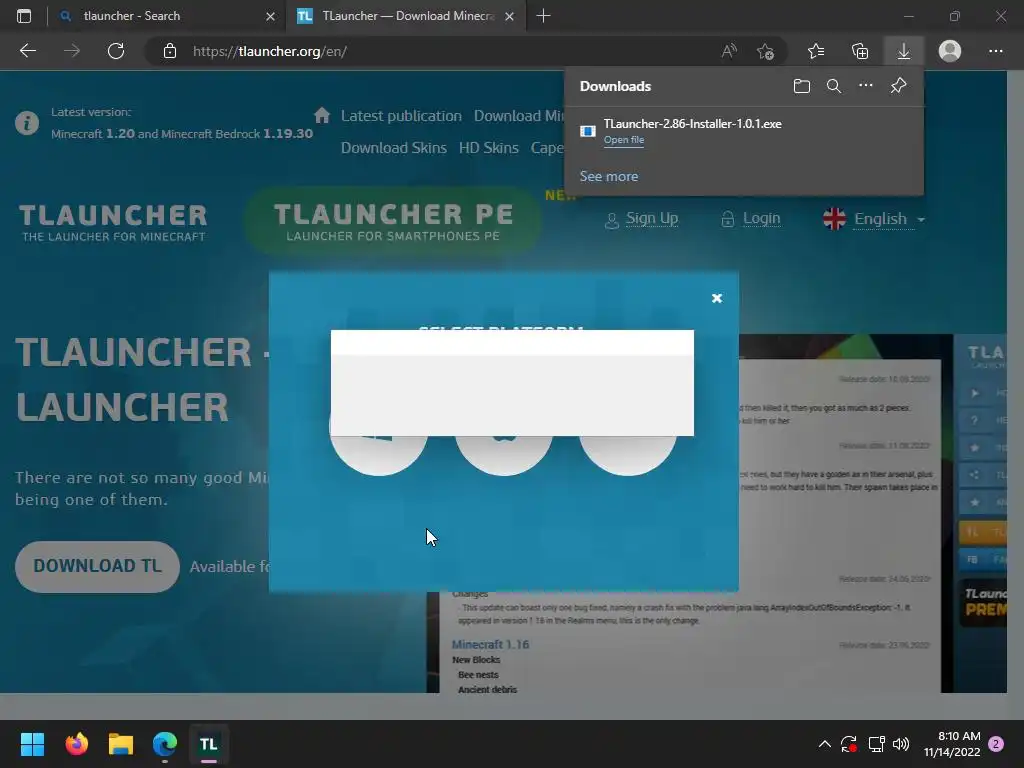Image resolution: width=1024 pixels, height=768 pixels.
Task: Click See more in Downloads panel
Action: pos(609,176)
